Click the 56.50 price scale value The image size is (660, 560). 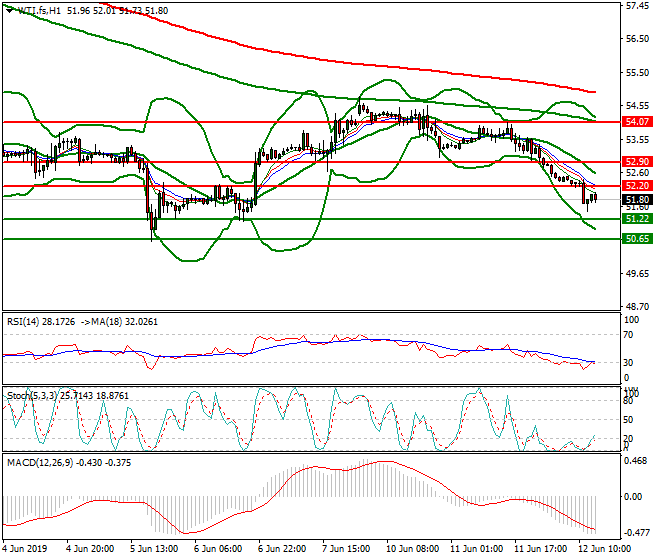tap(637, 39)
